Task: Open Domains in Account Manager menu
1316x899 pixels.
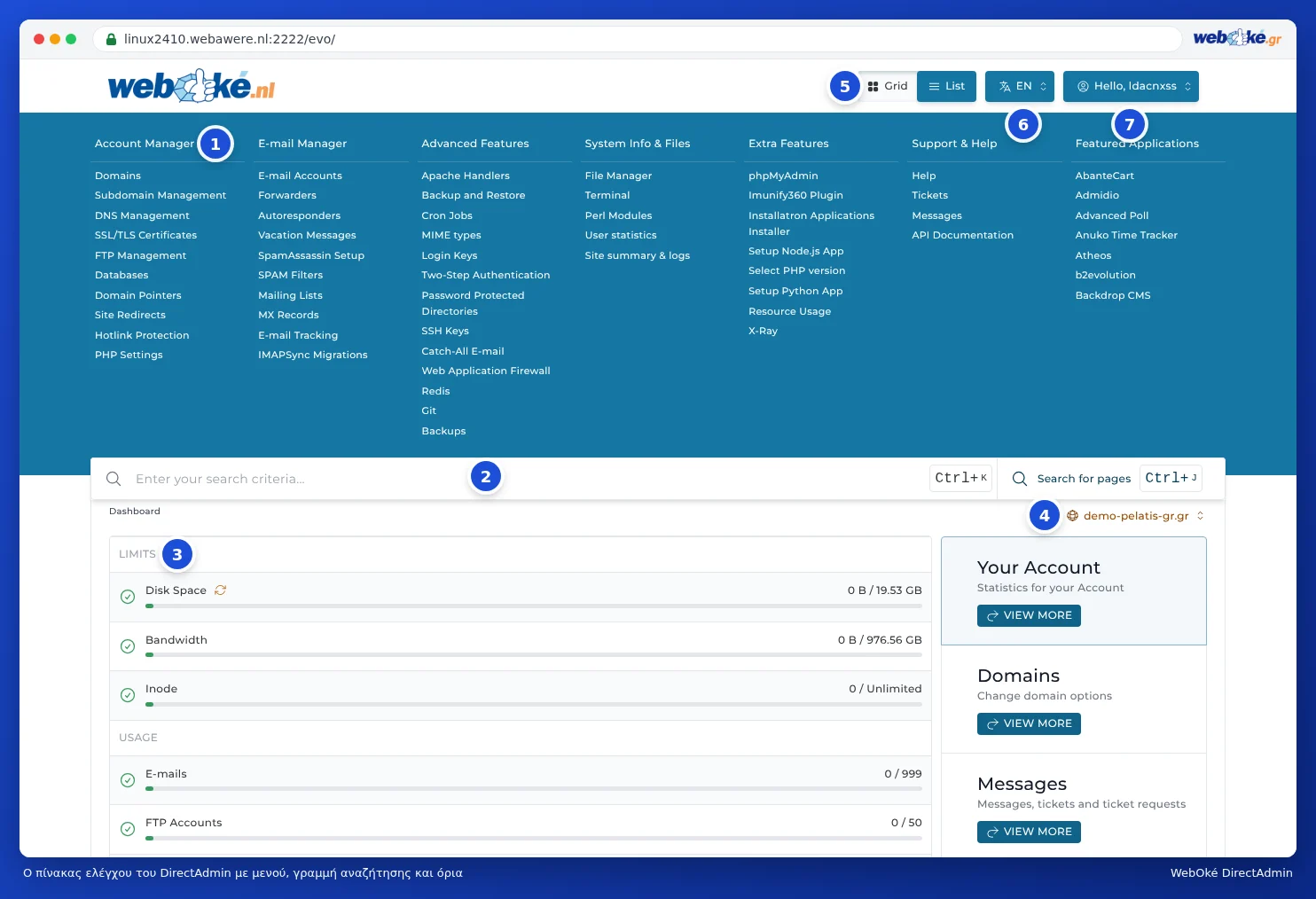Action: pos(118,176)
